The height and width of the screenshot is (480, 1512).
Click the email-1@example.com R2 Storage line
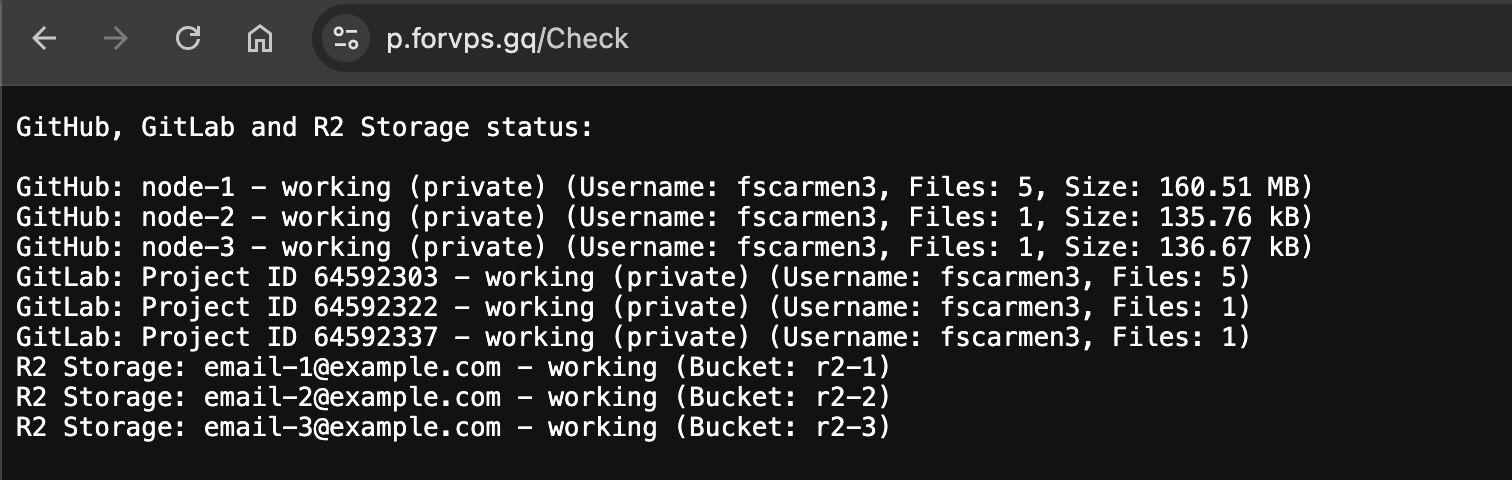452,367
